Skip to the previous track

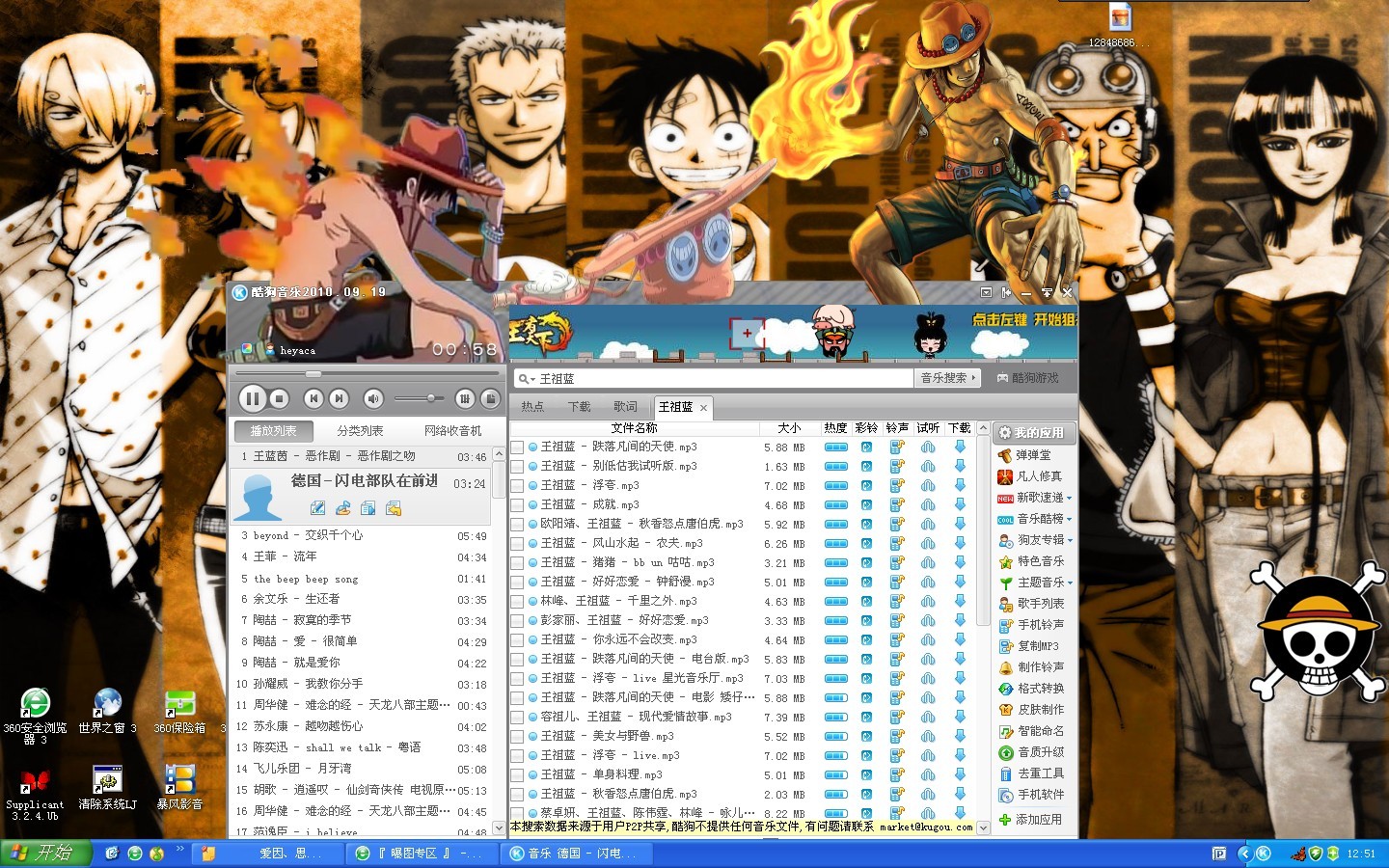coord(313,397)
